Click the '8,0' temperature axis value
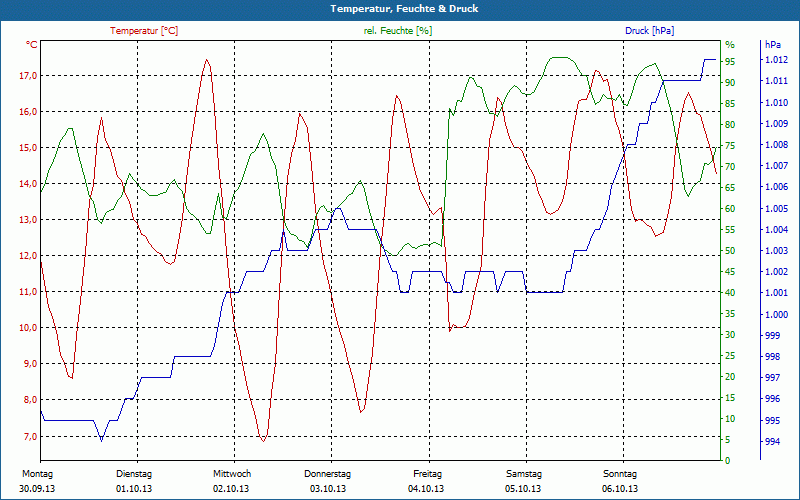The width and height of the screenshot is (800, 500). 30,400
